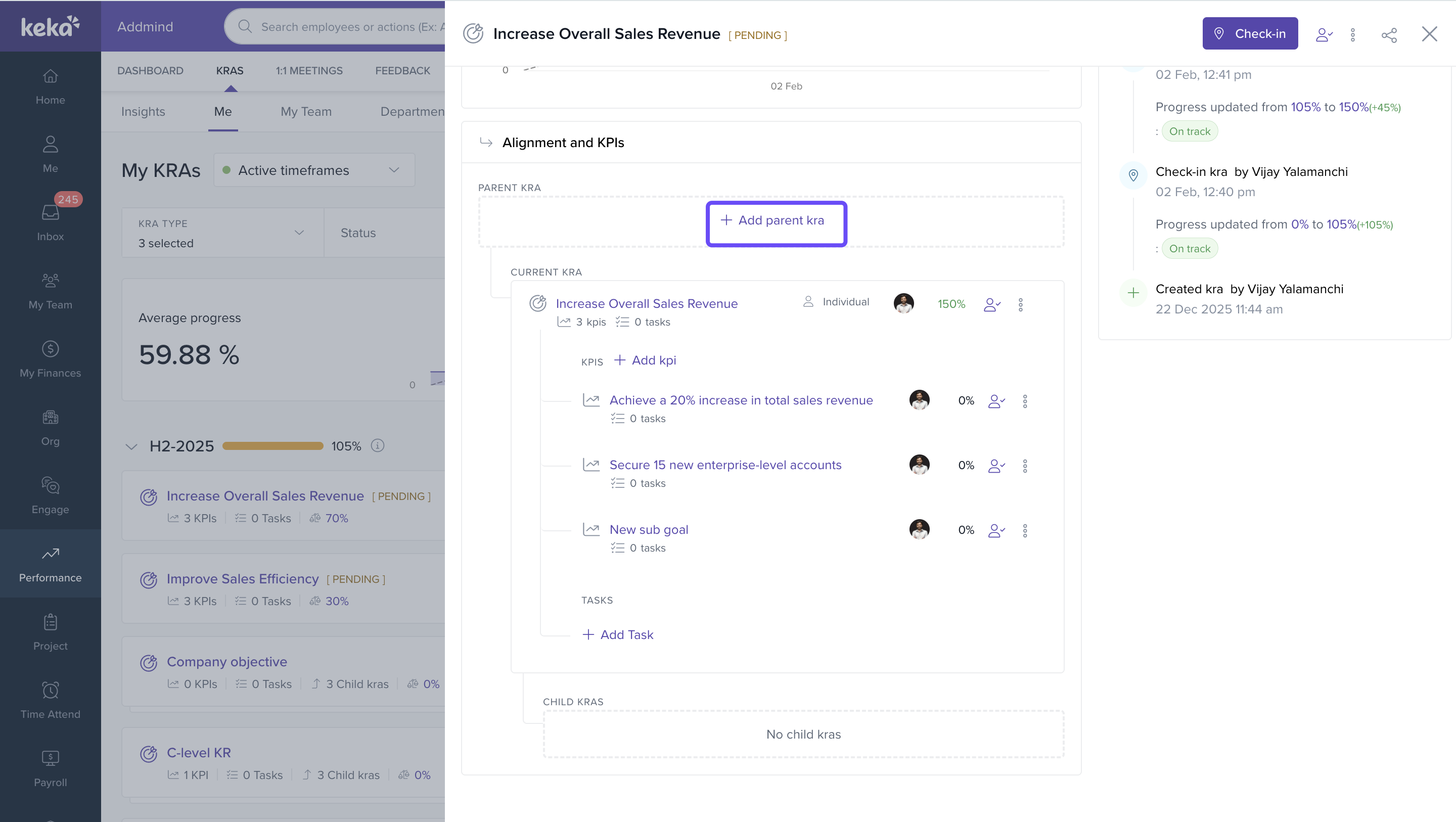
Task: Select the My Team sub-tab
Action: click(x=306, y=111)
